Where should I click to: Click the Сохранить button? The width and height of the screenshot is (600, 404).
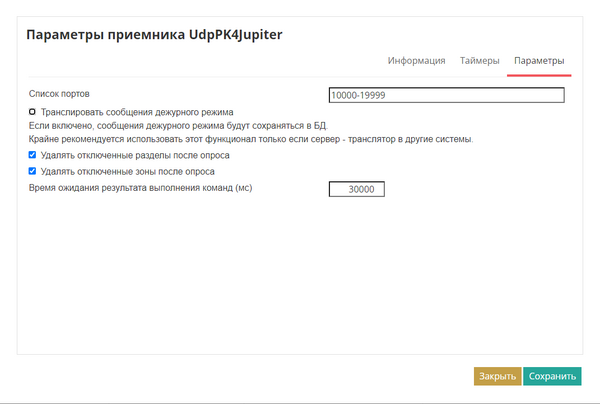point(553,376)
